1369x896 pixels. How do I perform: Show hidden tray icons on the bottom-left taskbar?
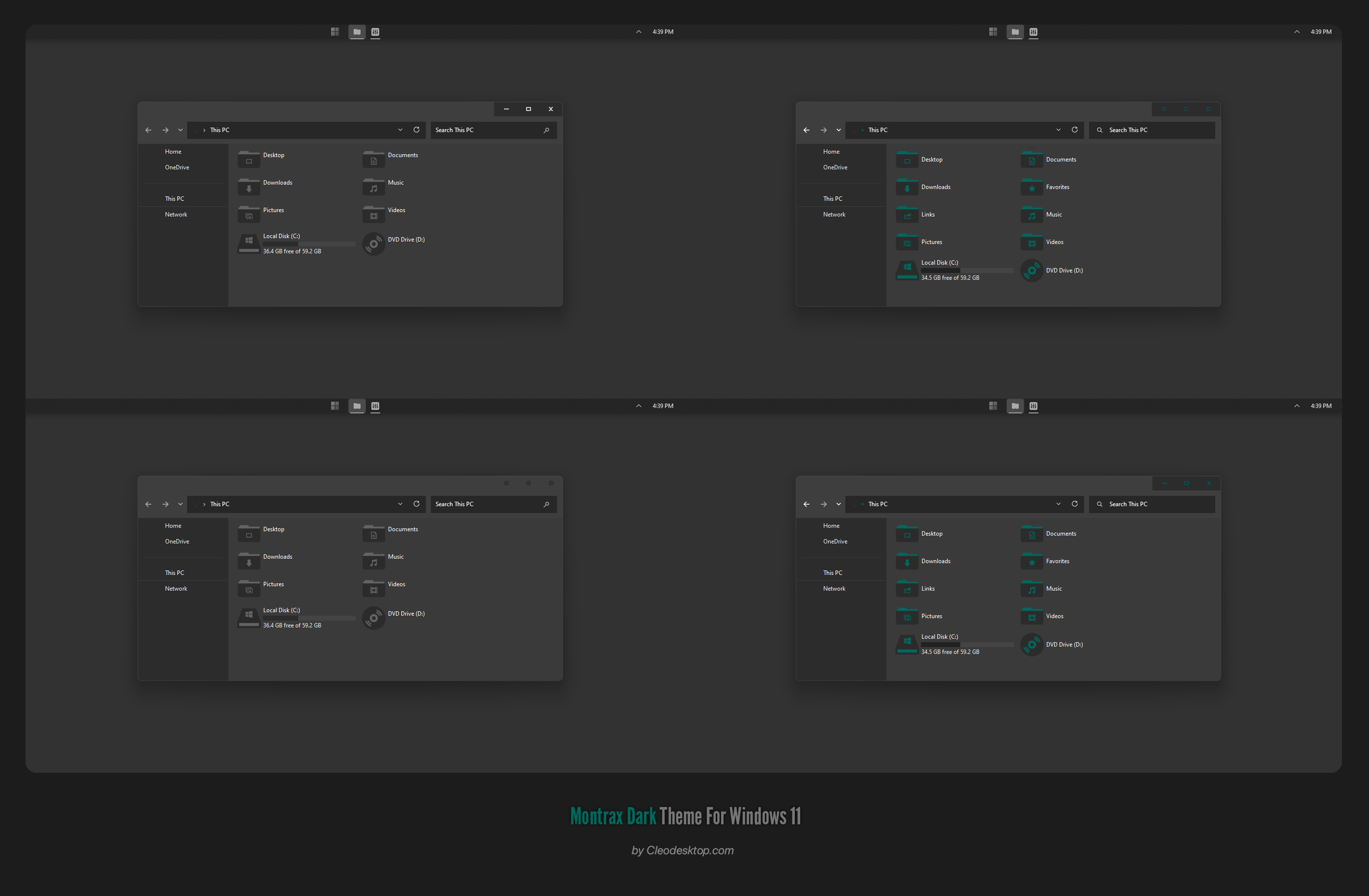pyautogui.click(x=639, y=406)
